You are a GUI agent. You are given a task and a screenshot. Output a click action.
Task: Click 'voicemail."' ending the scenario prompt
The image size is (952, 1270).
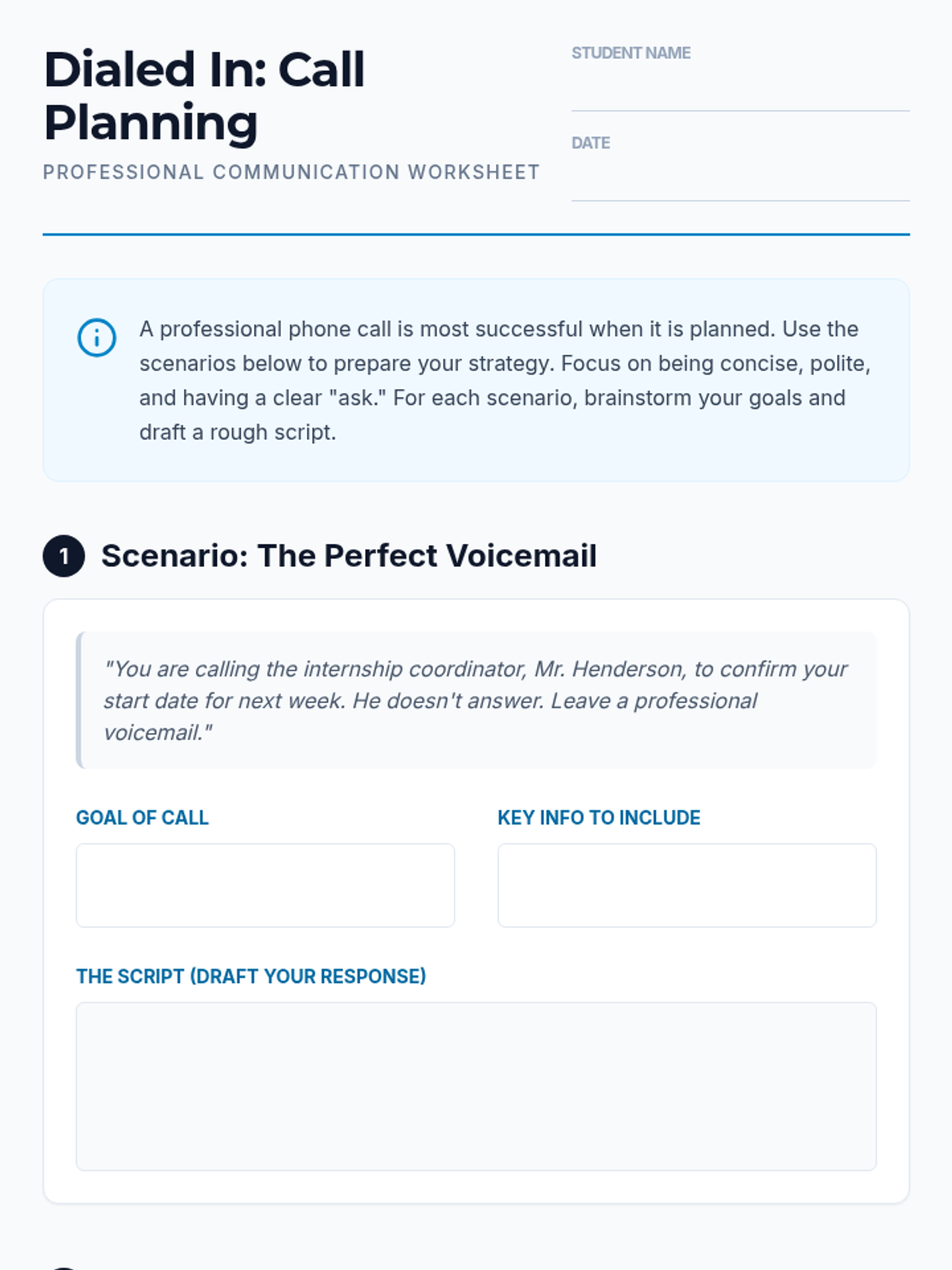[x=158, y=733]
